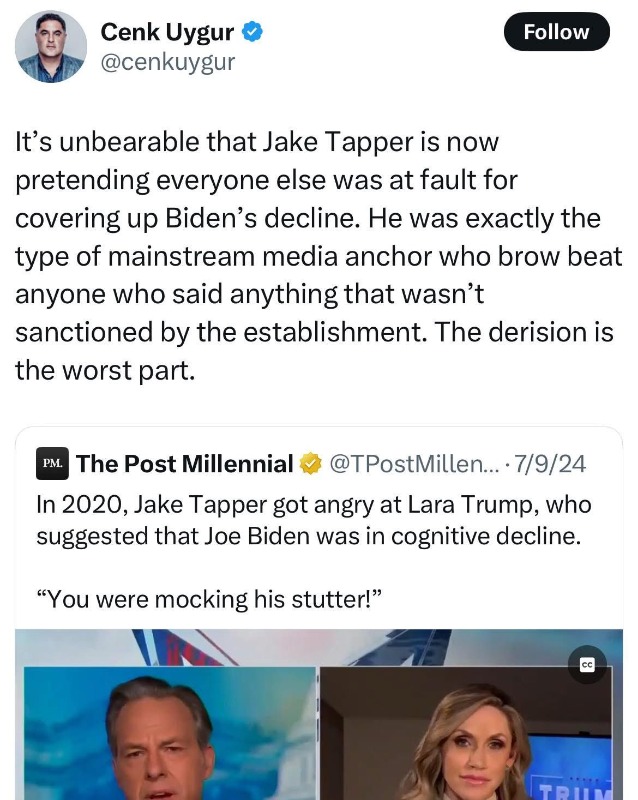Image resolution: width=638 pixels, height=800 pixels.
Task: Tap The Post Millennial PM logo
Action: (x=52, y=463)
